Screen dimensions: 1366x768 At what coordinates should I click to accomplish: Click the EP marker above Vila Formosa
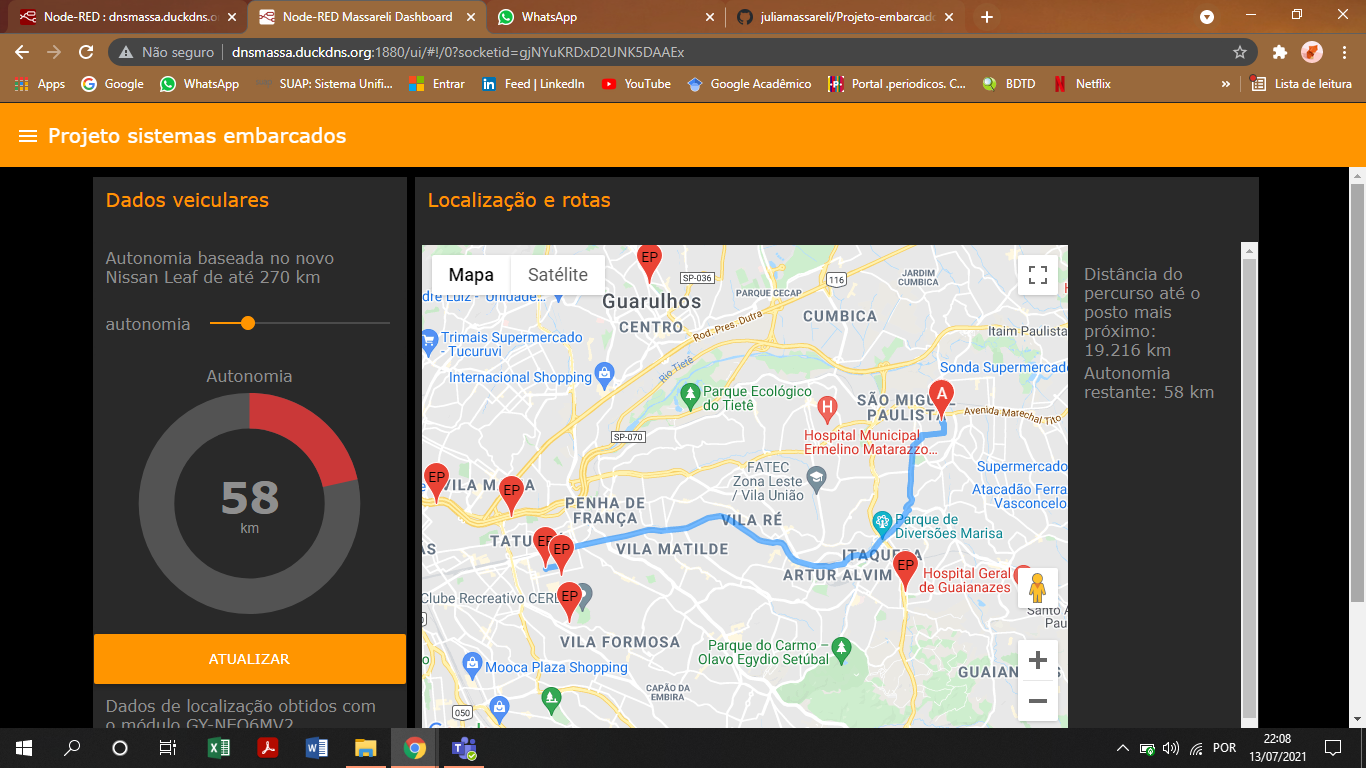[569, 600]
